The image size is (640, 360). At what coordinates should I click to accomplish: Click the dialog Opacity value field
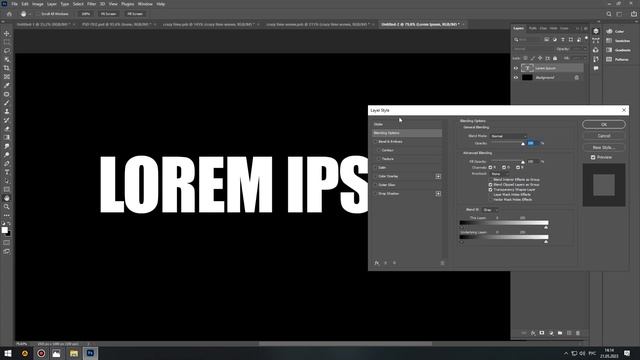(533, 143)
